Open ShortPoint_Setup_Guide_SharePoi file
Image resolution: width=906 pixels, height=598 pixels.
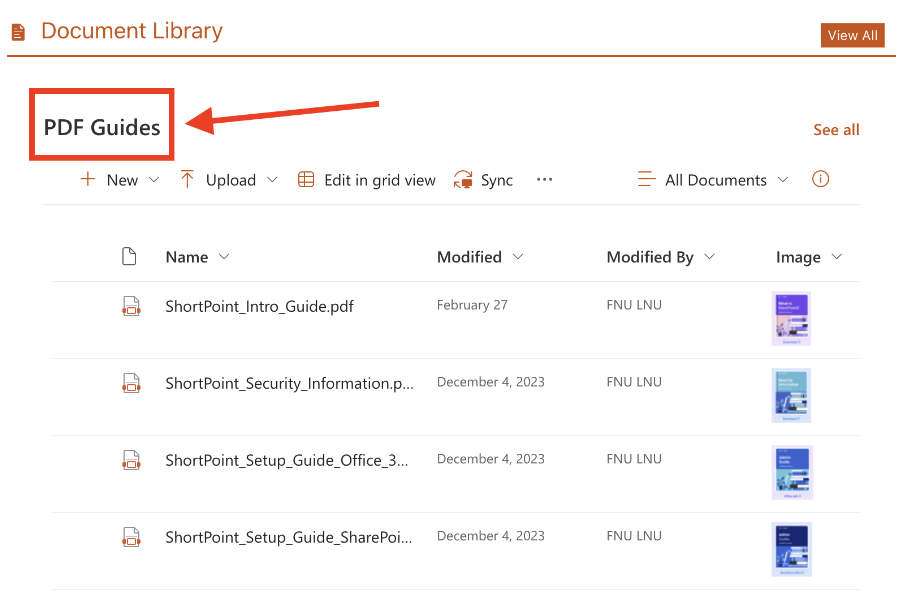click(289, 537)
